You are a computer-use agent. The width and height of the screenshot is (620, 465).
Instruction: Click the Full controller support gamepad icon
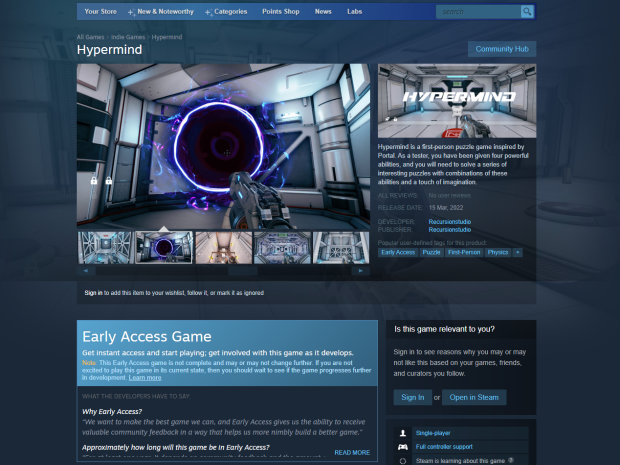click(x=403, y=447)
